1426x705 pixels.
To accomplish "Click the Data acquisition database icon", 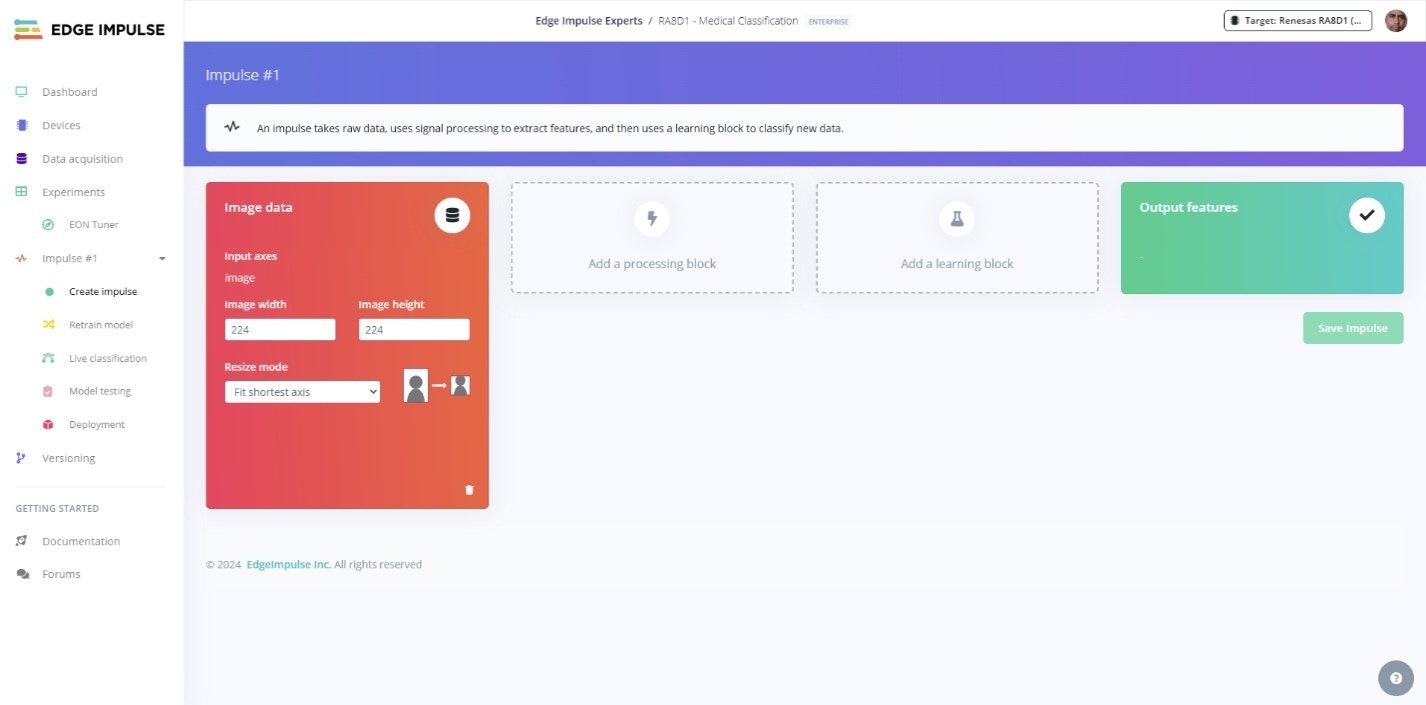I will coord(21,158).
